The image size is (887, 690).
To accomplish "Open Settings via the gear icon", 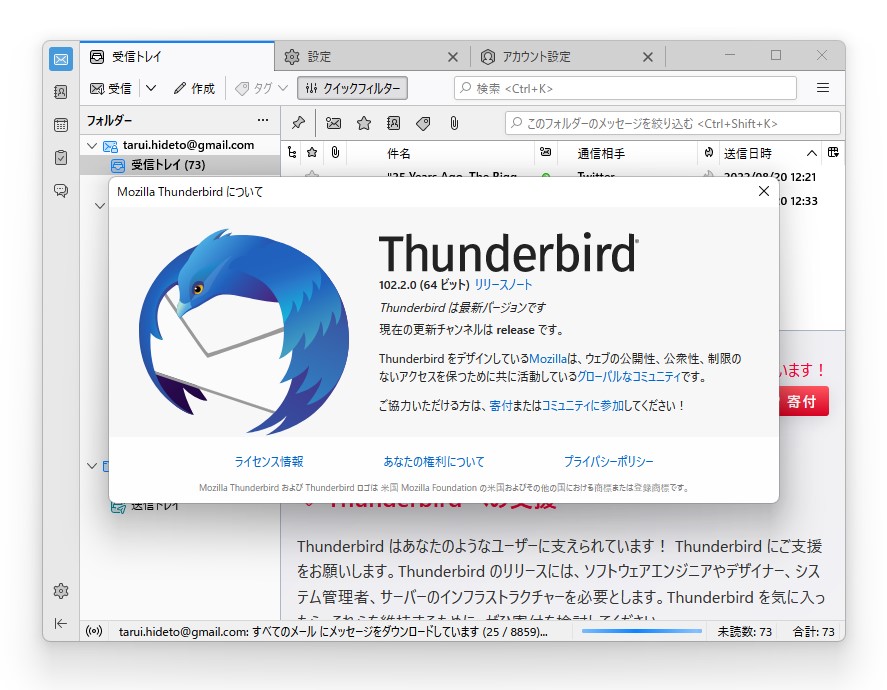I will click(60, 592).
